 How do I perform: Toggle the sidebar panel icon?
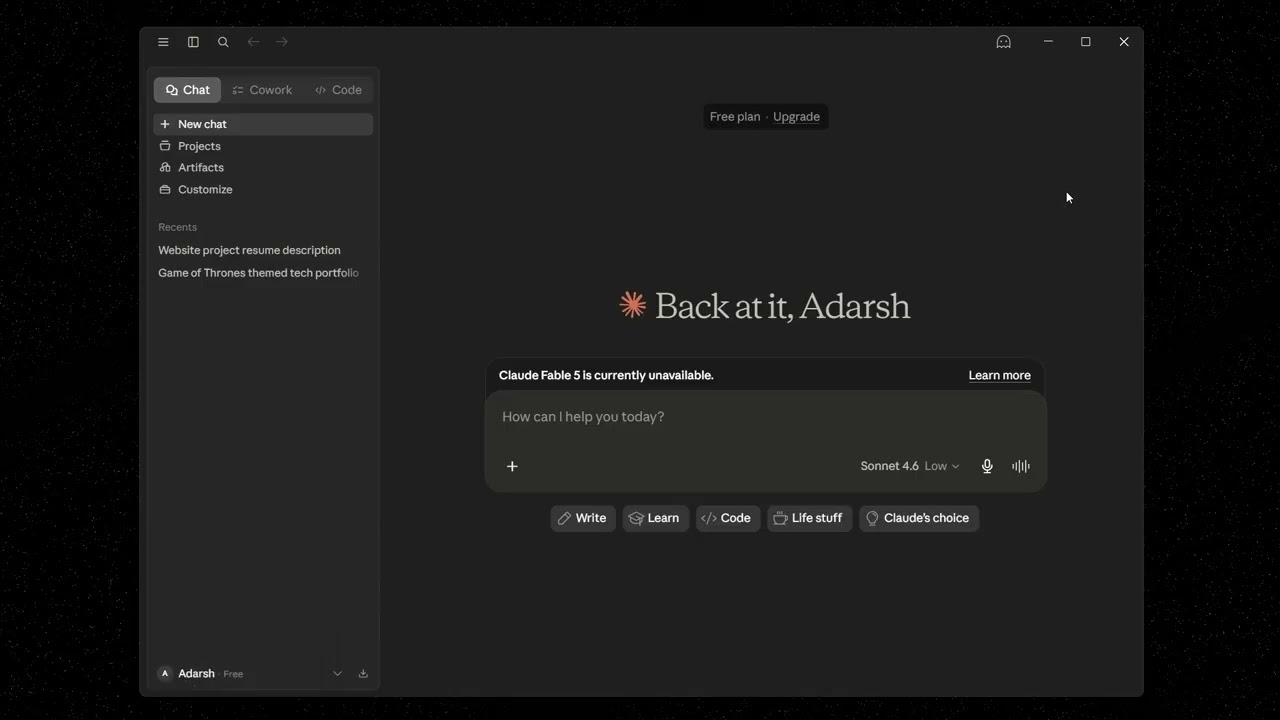point(193,42)
